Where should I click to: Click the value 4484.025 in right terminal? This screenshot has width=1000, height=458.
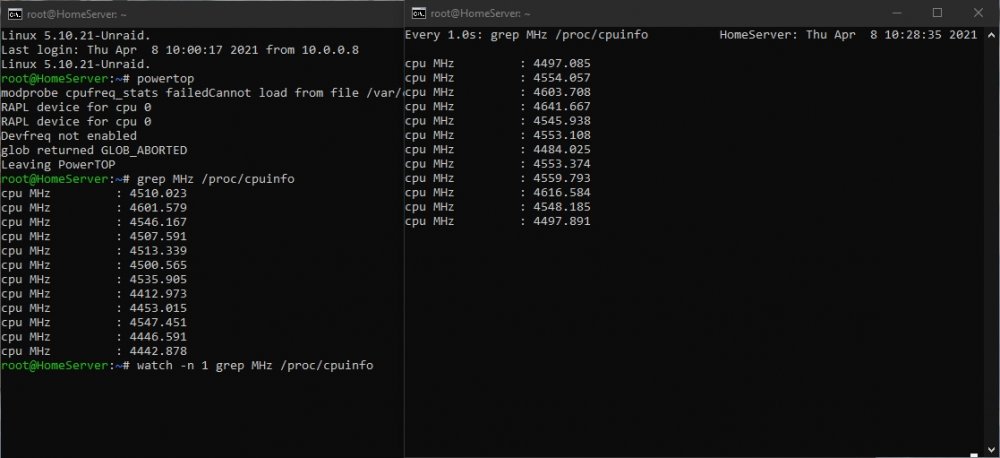562,150
